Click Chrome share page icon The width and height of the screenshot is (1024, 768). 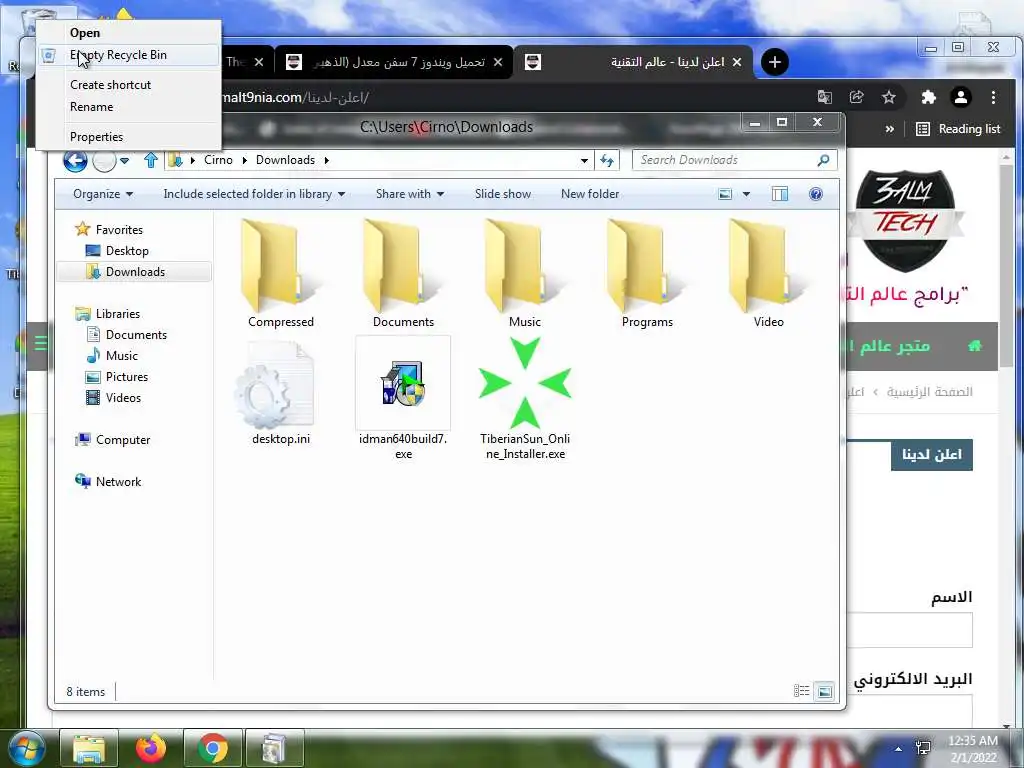pos(856,97)
